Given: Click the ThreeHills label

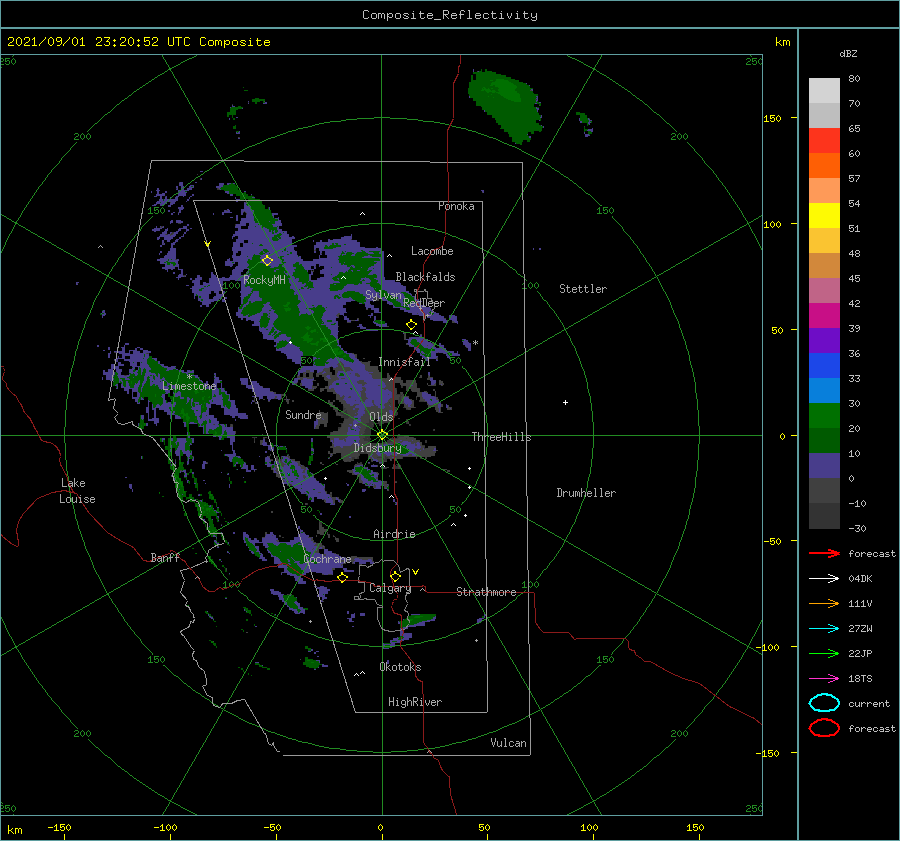Looking at the screenshot, I should click(502, 437).
